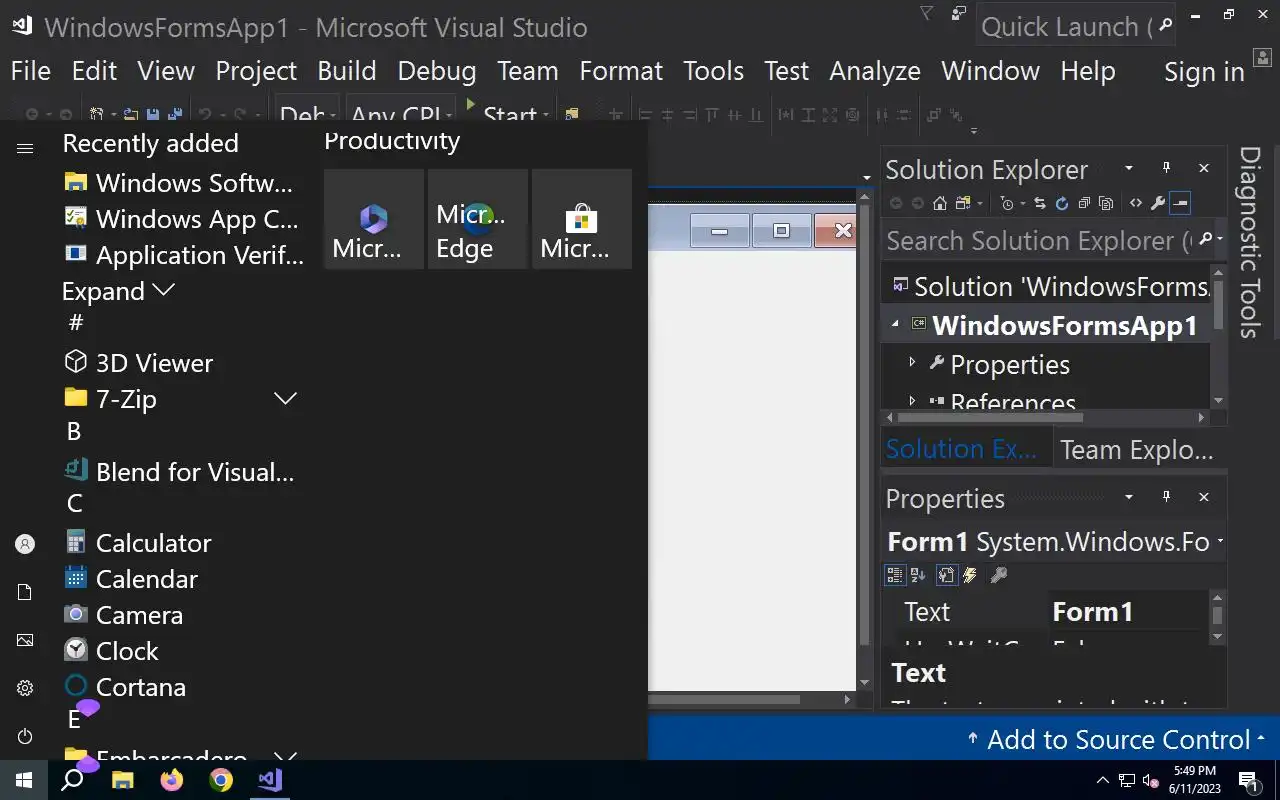The image size is (1280, 800).
Task: Click Collapse All in Solution Explorer
Action: 1084,203
